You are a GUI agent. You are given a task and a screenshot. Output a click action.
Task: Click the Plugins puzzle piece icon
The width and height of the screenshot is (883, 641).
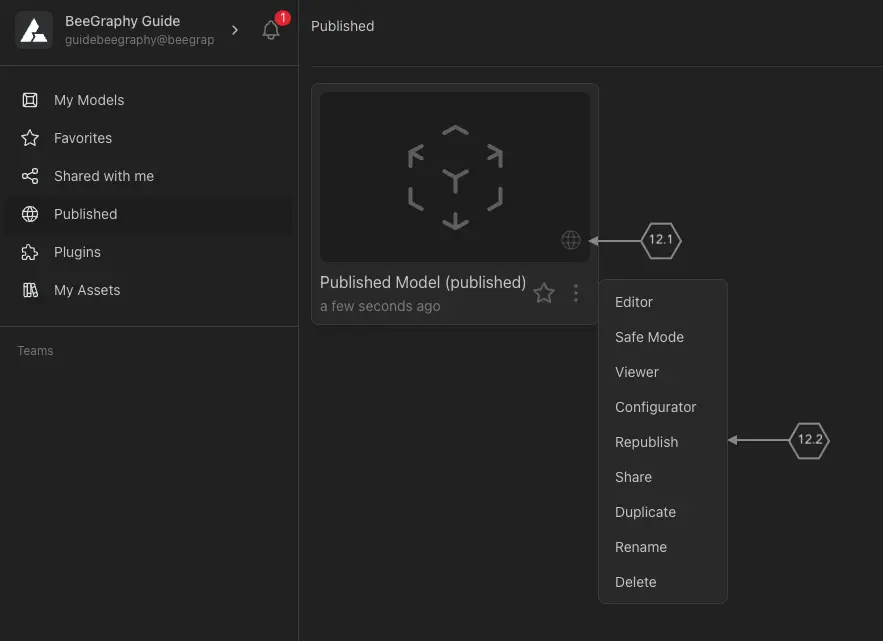[31, 252]
